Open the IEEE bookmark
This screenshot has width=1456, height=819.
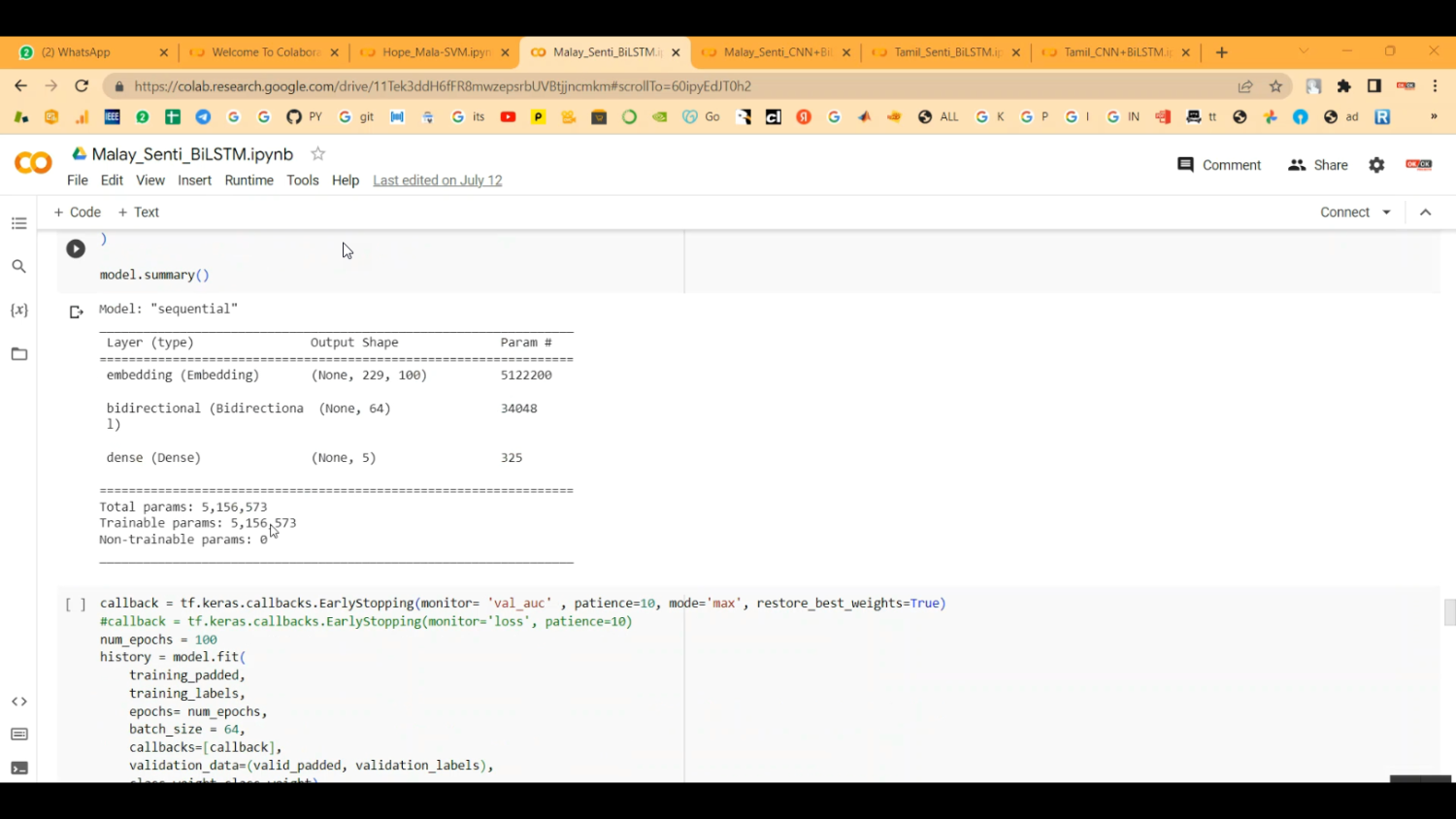113,116
